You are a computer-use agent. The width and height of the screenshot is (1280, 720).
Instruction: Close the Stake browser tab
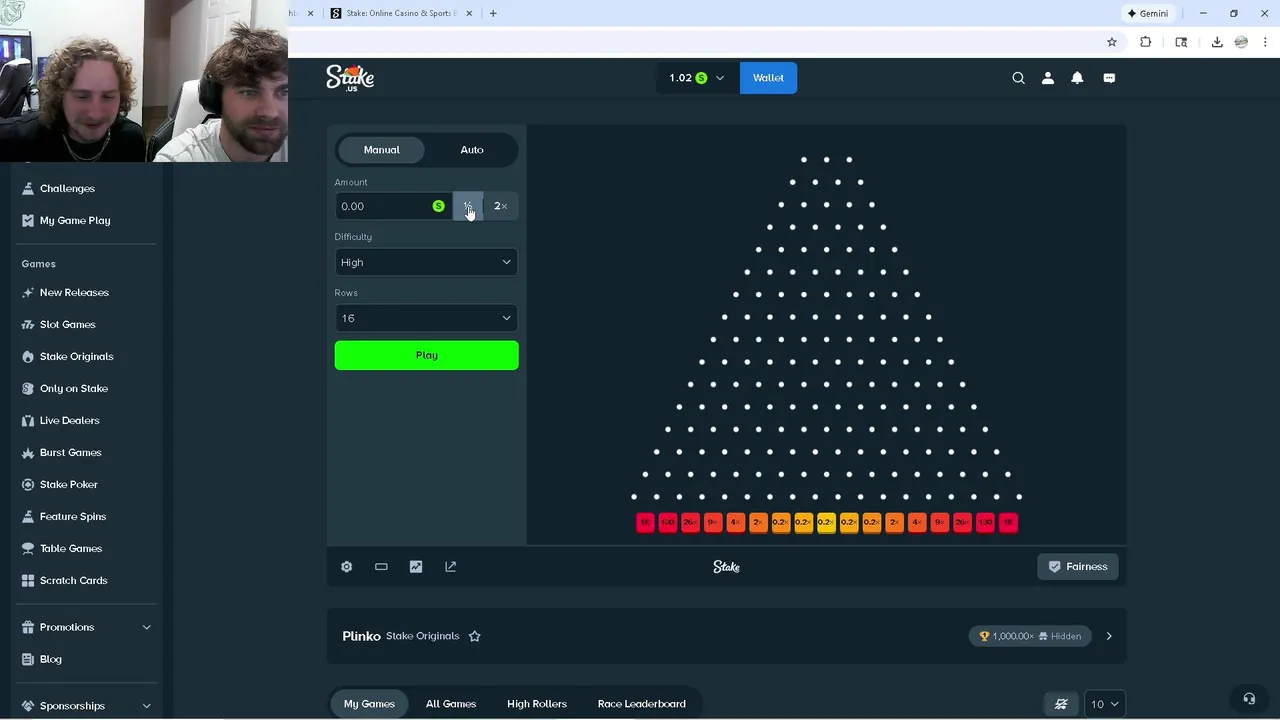pyautogui.click(x=468, y=13)
